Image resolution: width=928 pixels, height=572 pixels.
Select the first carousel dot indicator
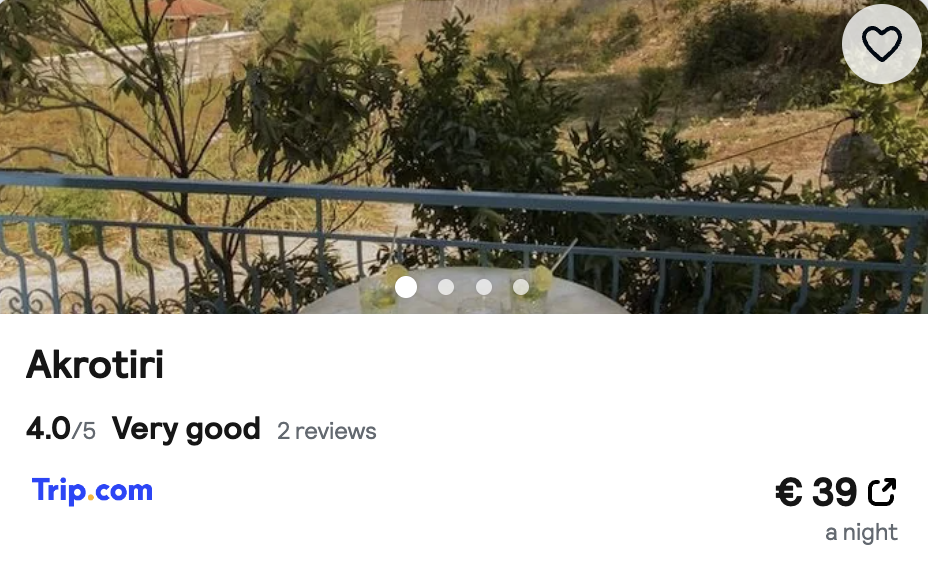(406, 287)
